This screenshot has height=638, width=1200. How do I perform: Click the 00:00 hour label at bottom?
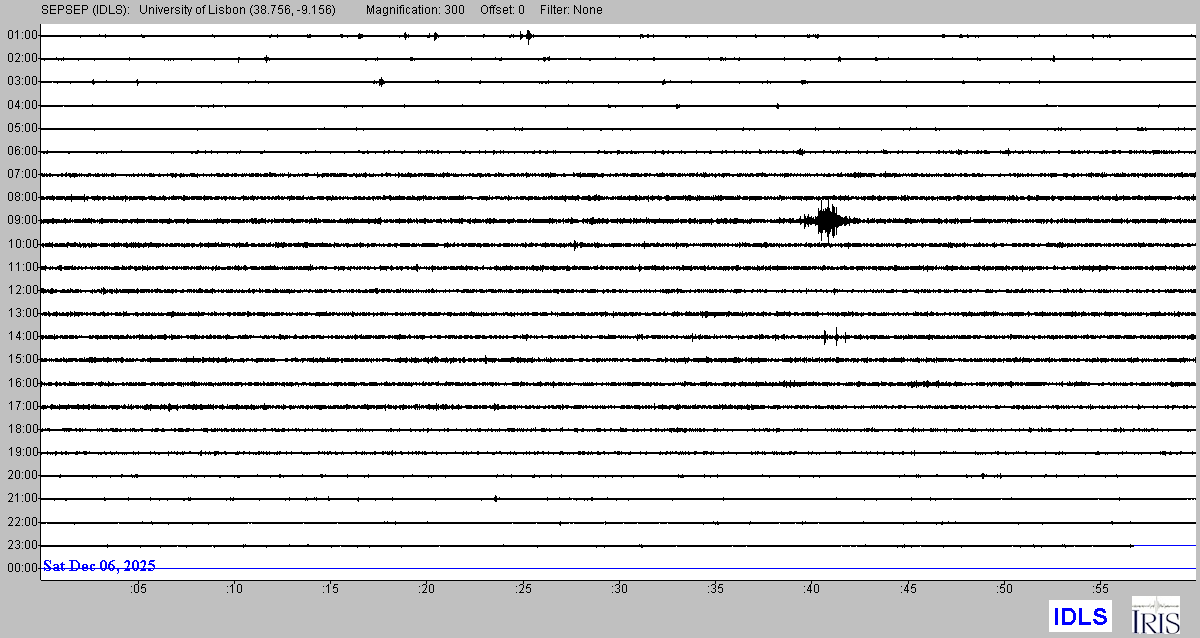pyautogui.click(x=22, y=568)
